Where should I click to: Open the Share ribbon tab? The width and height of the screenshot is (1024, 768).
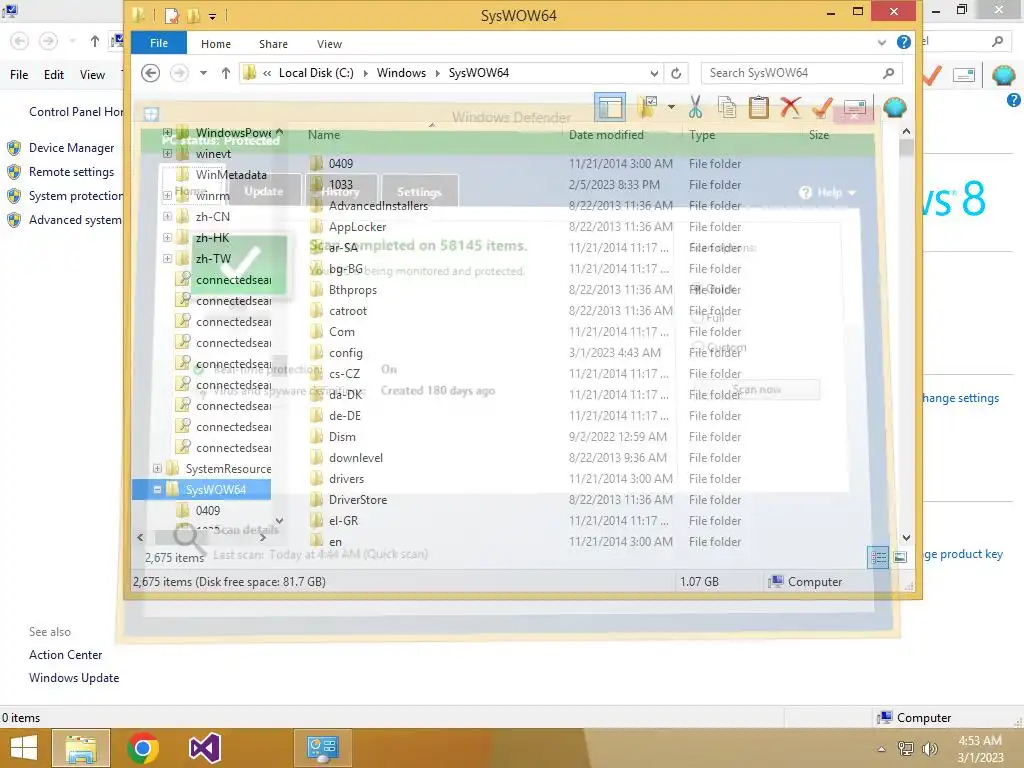(273, 44)
